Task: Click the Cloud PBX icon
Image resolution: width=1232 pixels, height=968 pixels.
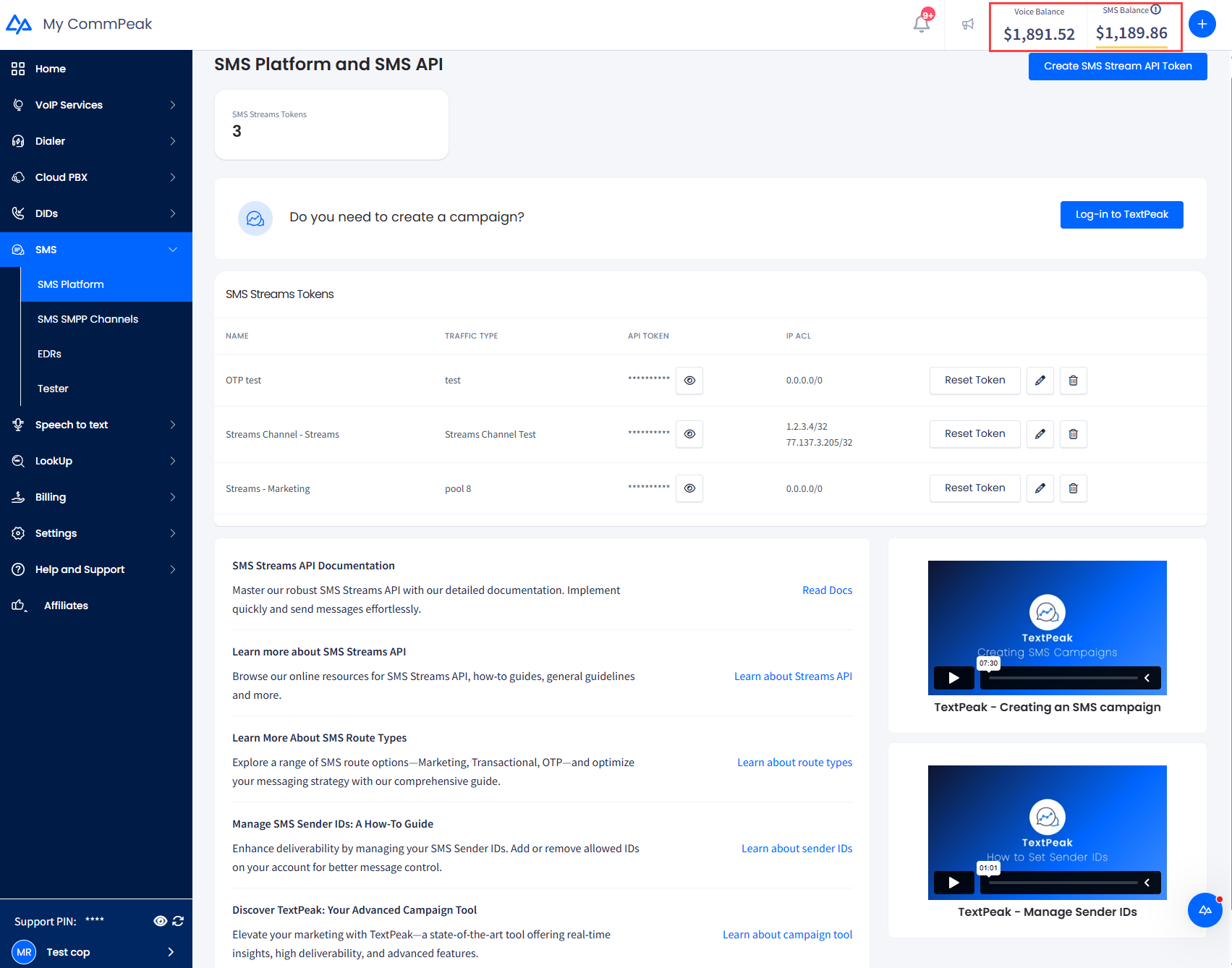Action: (18, 177)
